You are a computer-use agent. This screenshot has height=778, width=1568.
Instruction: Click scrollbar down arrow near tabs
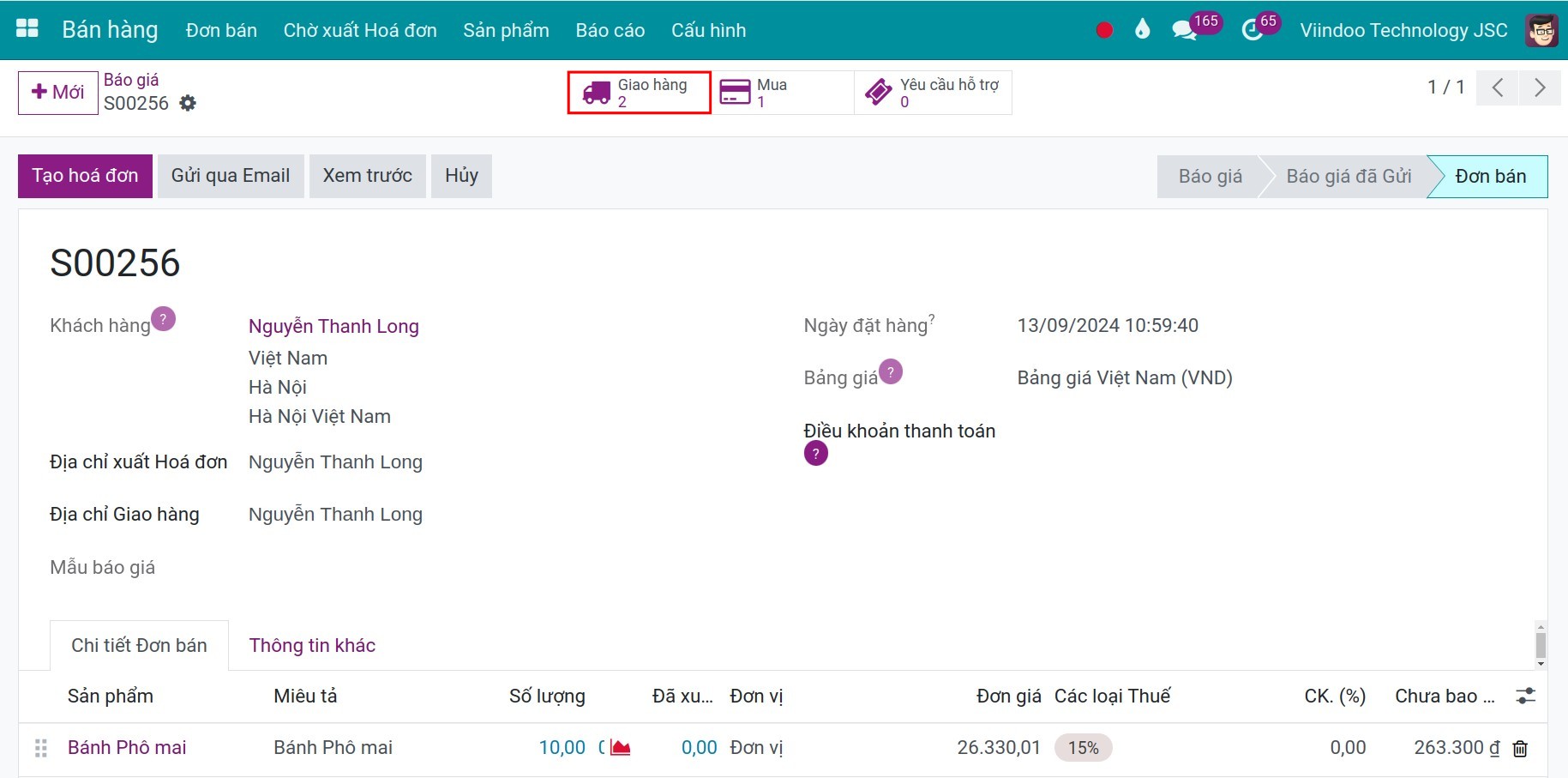[1541, 664]
